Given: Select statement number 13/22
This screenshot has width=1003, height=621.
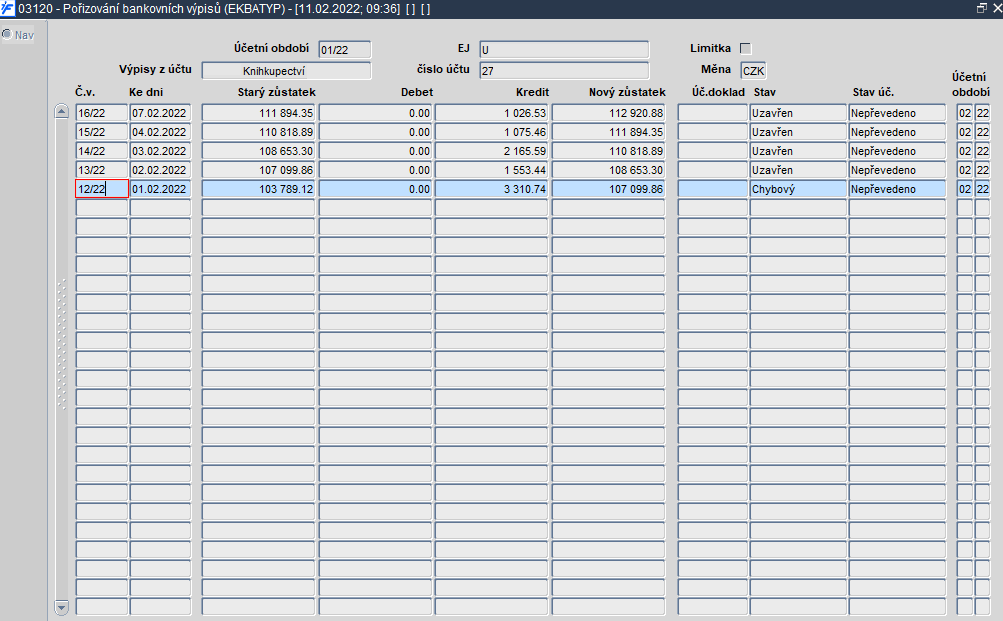Looking at the screenshot, I should [x=102, y=170].
